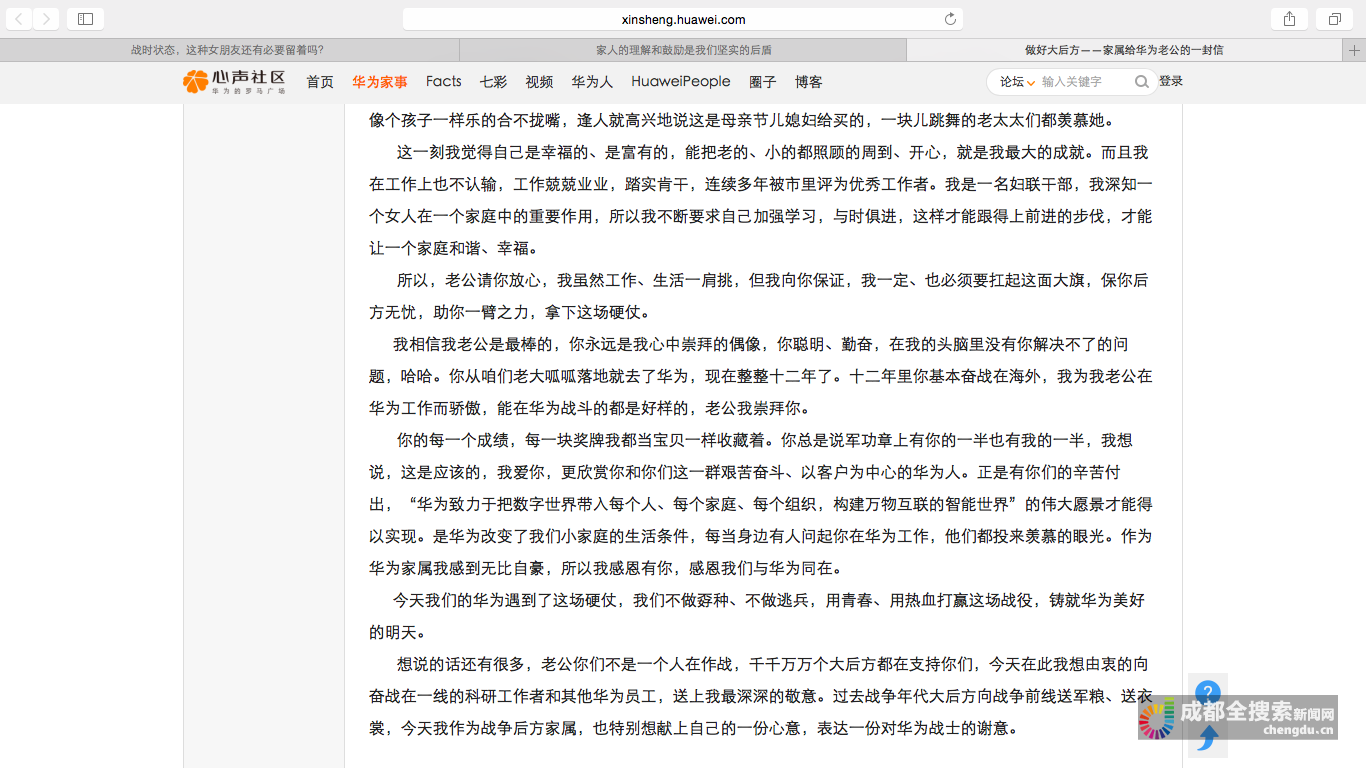
Task: Open 首页 in the site navigation
Action: (x=320, y=82)
